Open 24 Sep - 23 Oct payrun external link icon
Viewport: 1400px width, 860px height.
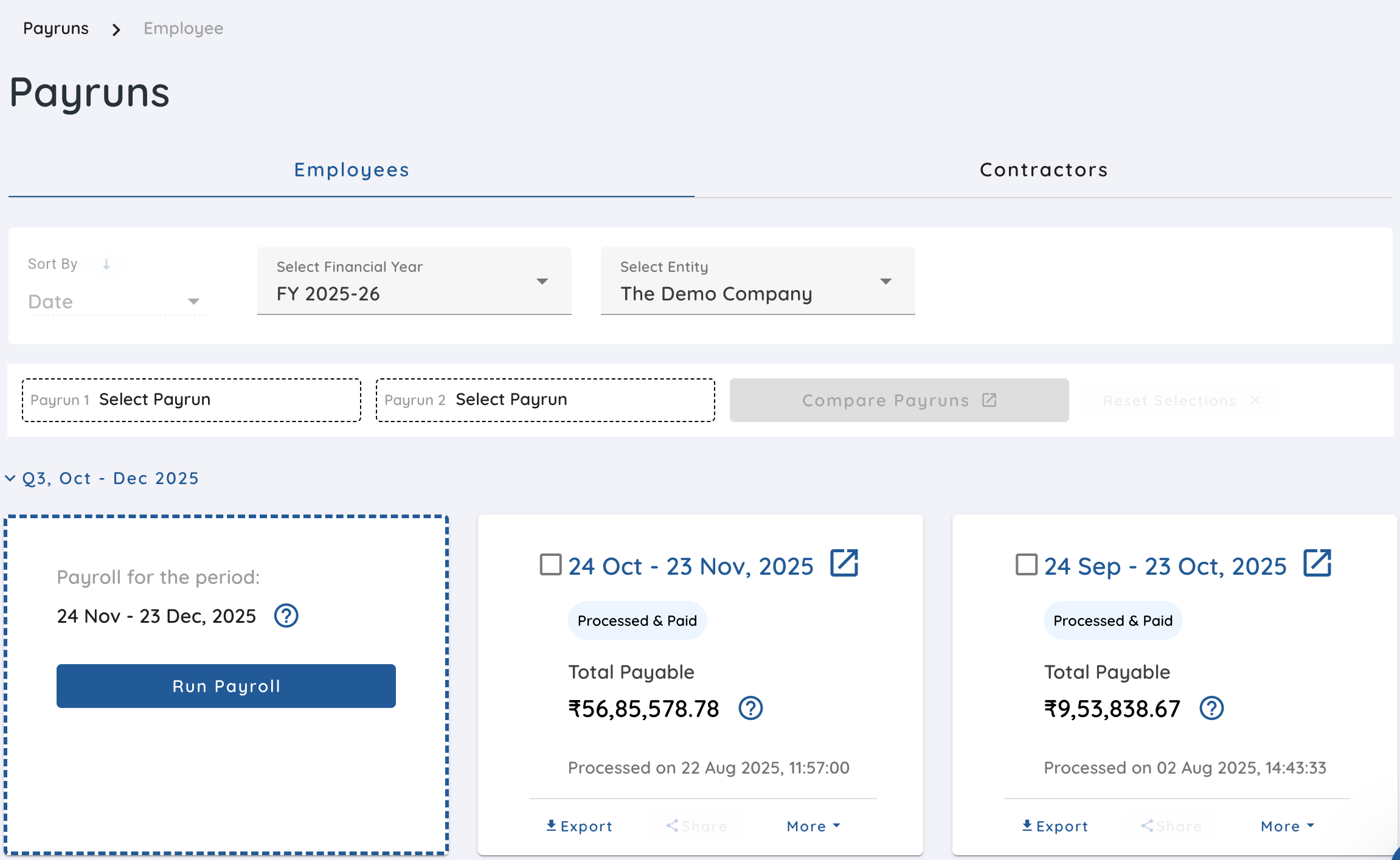(1317, 563)
